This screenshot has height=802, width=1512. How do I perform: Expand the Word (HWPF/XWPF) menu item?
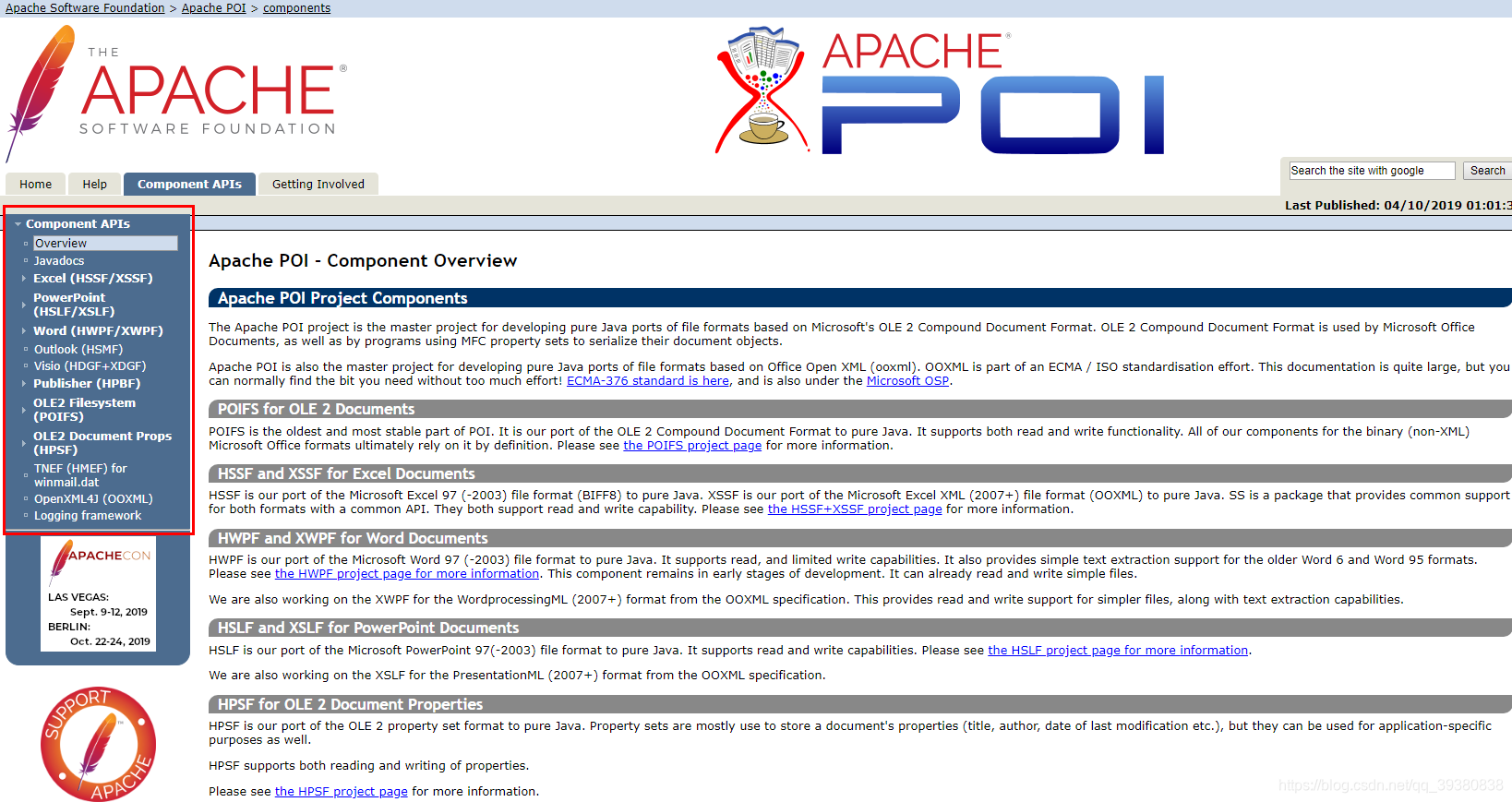pos(24,330)
